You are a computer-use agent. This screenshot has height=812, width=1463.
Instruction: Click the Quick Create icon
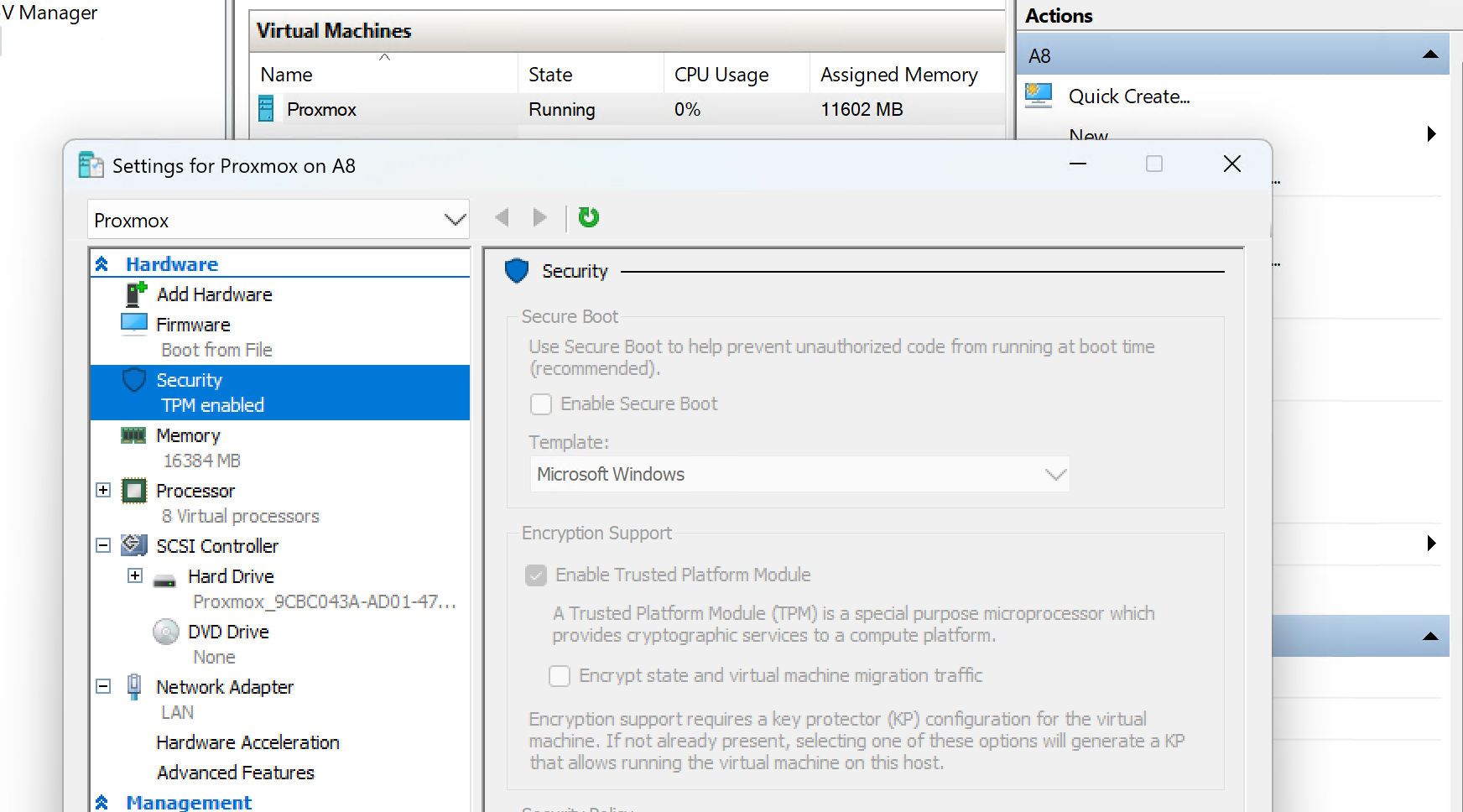(1039, 96)
